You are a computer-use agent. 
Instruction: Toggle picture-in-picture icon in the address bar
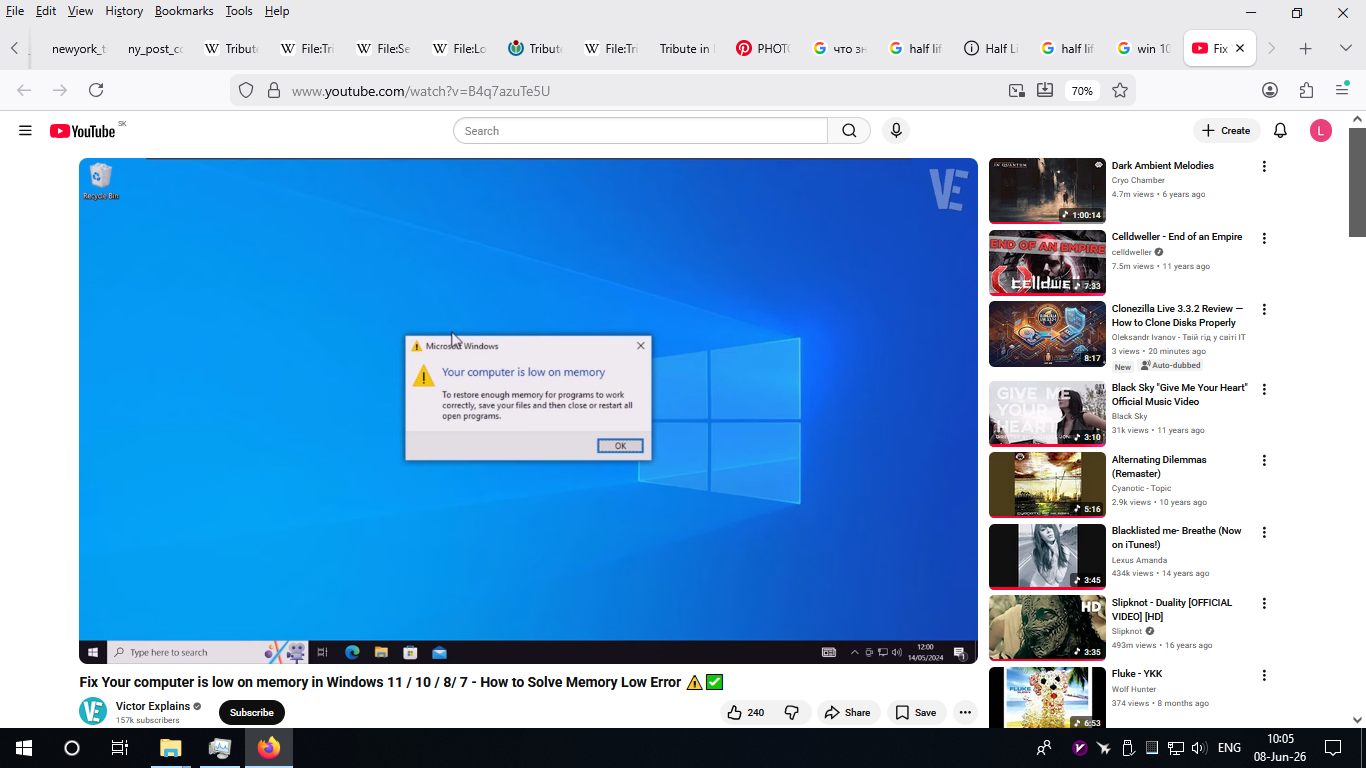1016,90
